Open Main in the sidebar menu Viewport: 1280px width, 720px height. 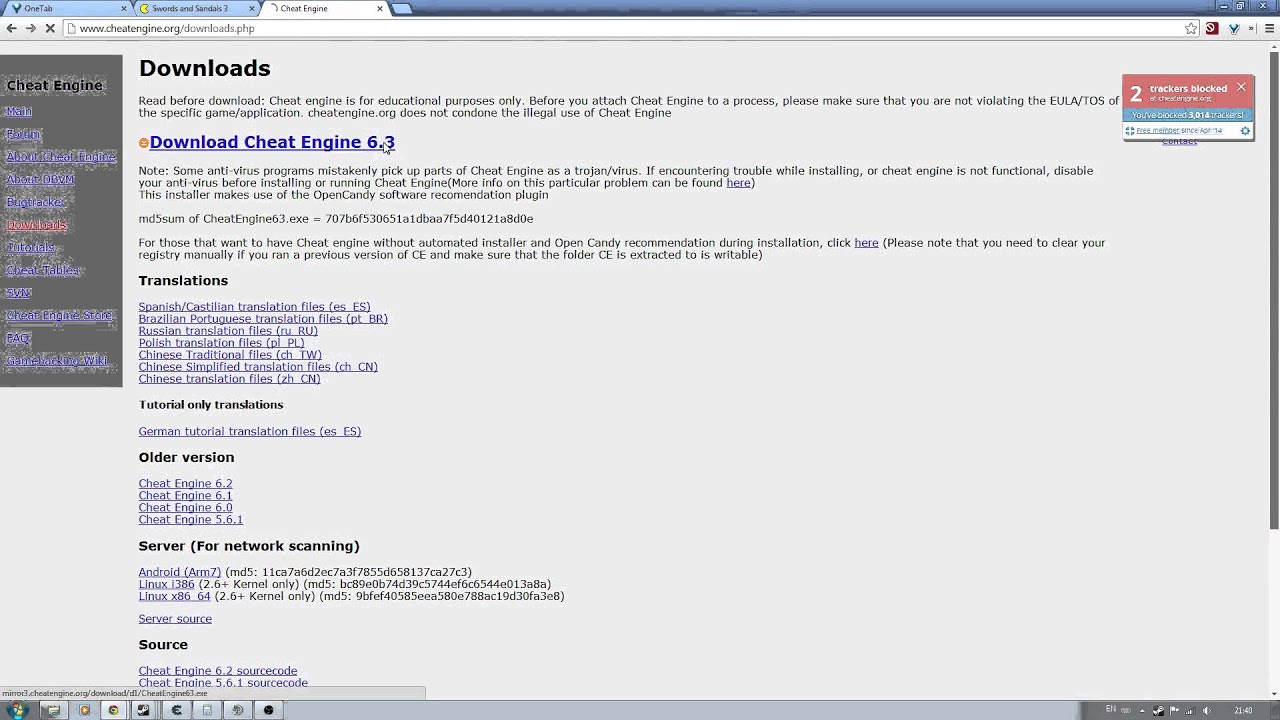[x=19, y=111]
